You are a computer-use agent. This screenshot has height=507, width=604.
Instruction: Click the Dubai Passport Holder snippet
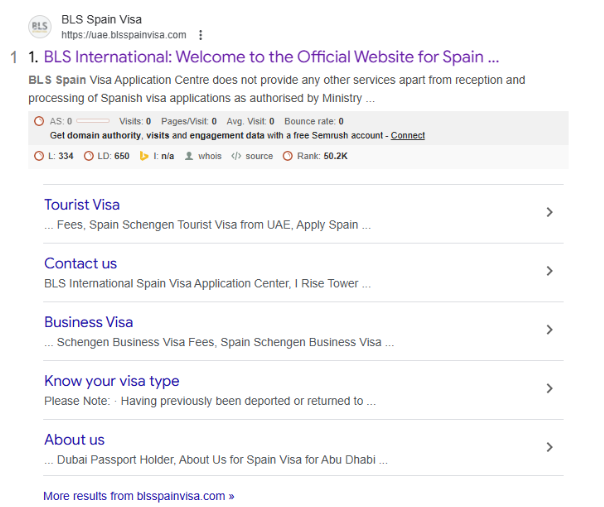[x=216, y=460]
